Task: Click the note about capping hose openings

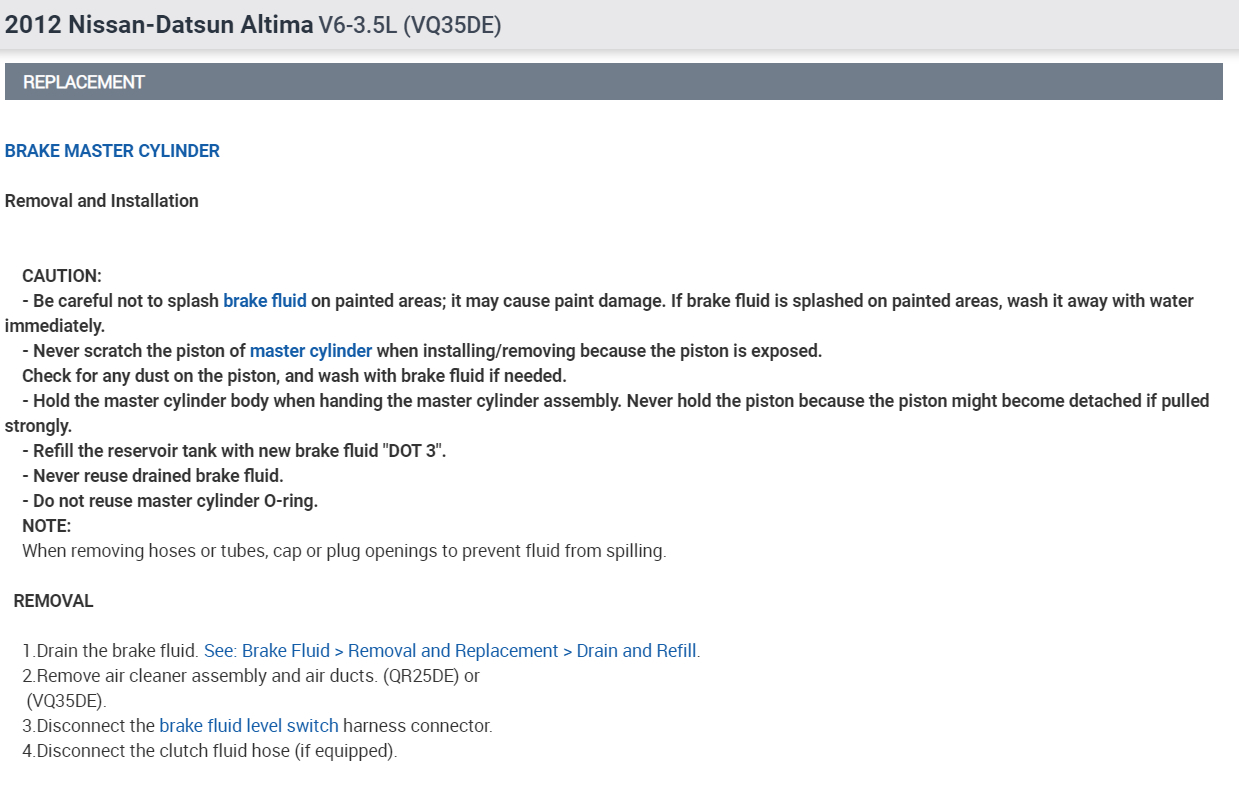Action: [x=343, y=551]
